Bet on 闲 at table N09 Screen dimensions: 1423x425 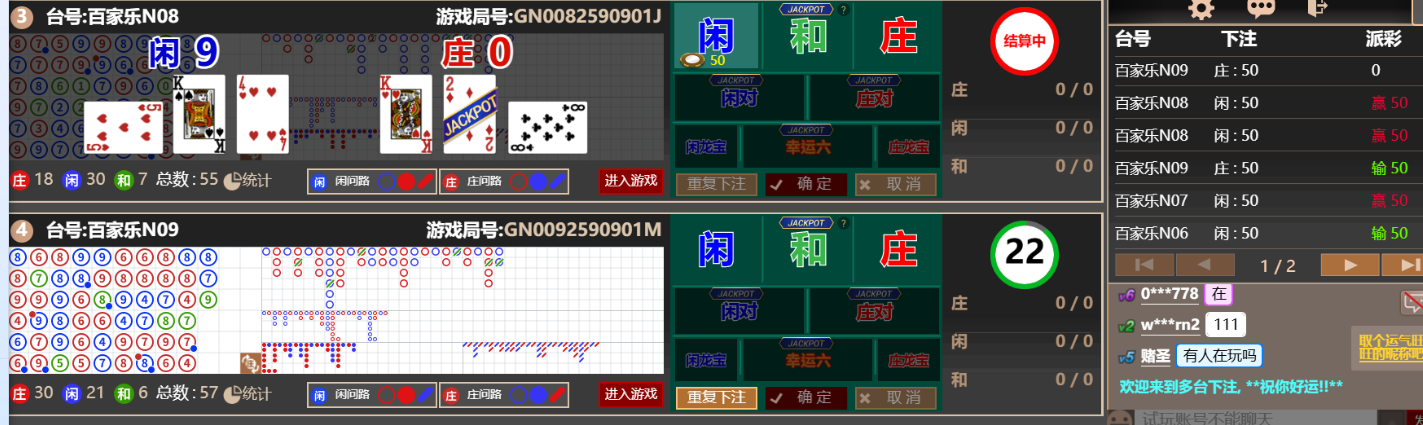[716, 249]
